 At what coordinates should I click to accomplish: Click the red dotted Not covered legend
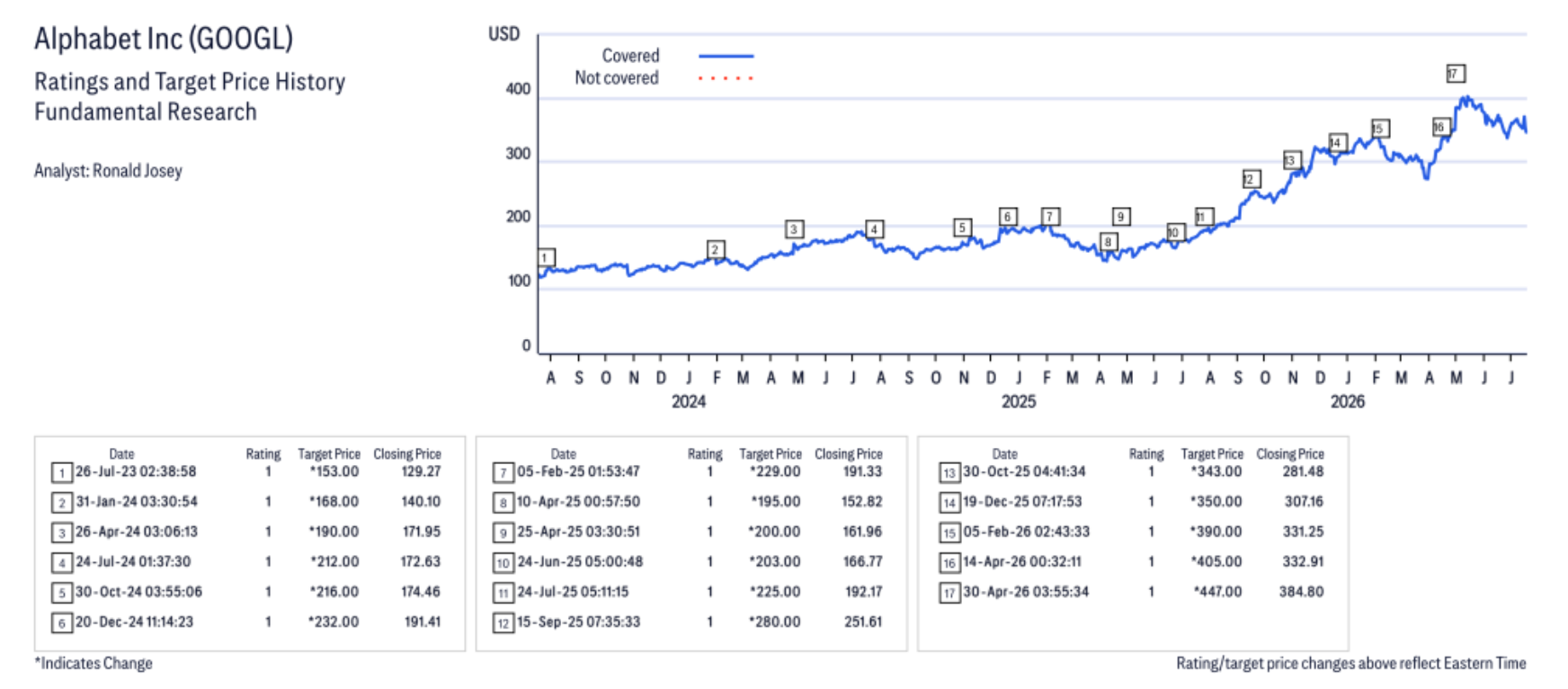(x=726, y=78)
